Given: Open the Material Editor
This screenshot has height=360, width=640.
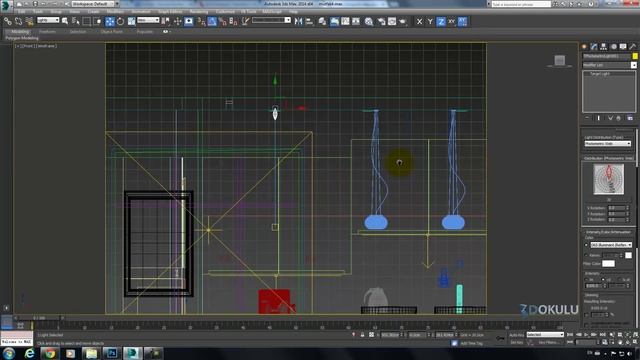Looking at the screenshot, I should (x=369, y=21).
